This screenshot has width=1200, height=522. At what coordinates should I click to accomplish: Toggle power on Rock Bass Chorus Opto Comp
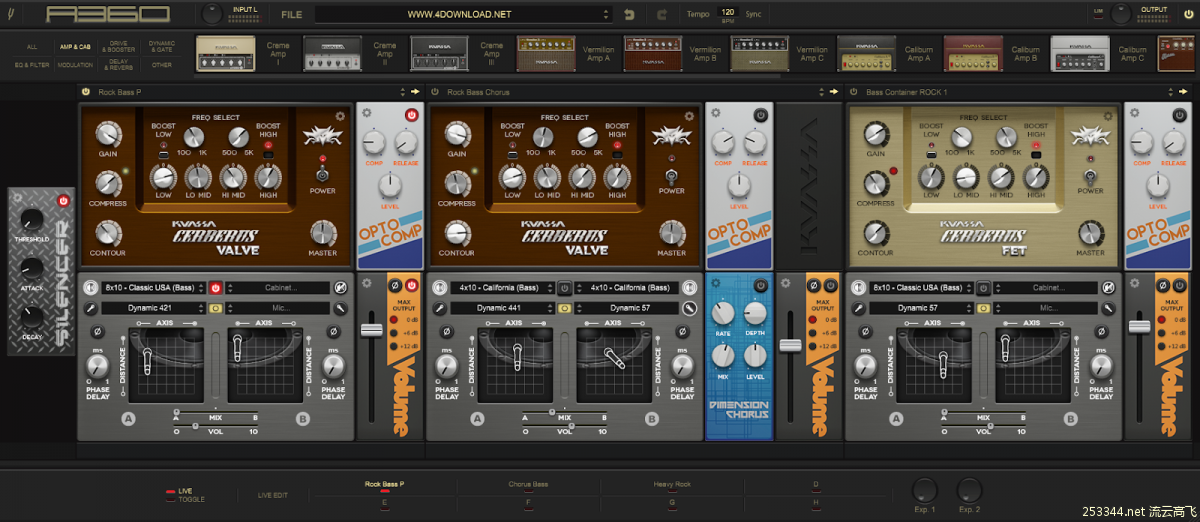coord(760,116)
